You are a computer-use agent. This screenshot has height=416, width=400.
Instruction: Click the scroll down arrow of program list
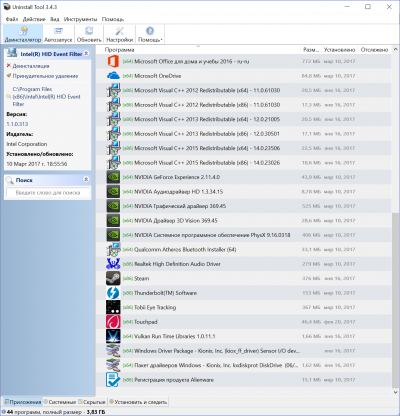tap(396, 392)
